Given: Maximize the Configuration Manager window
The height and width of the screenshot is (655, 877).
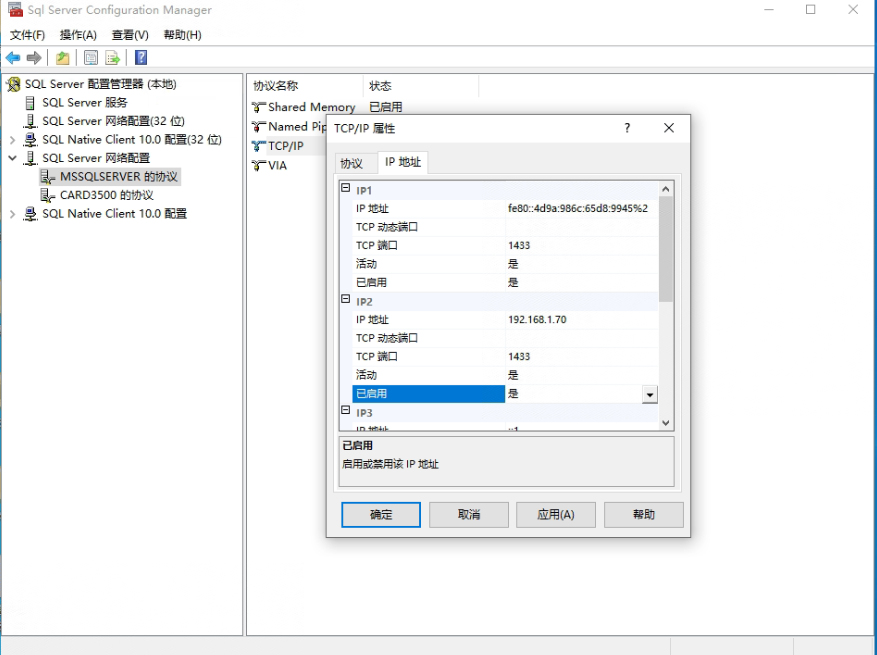Looking at the screenshot, I should click(810, 10).
